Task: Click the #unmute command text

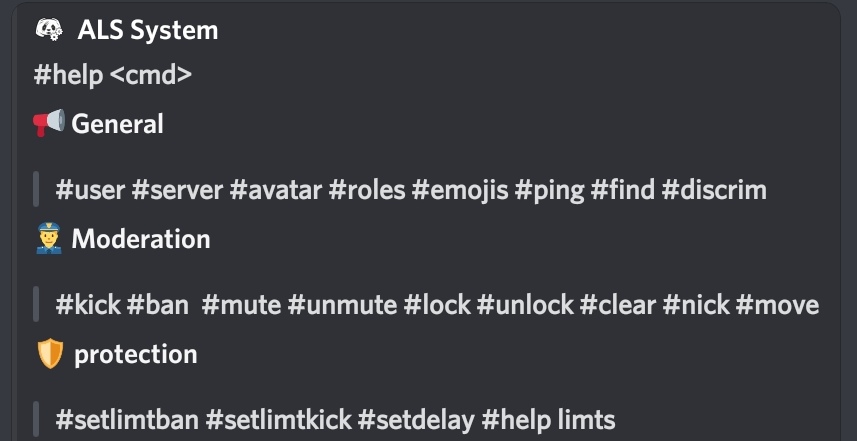Action: (x=342, y=304)
